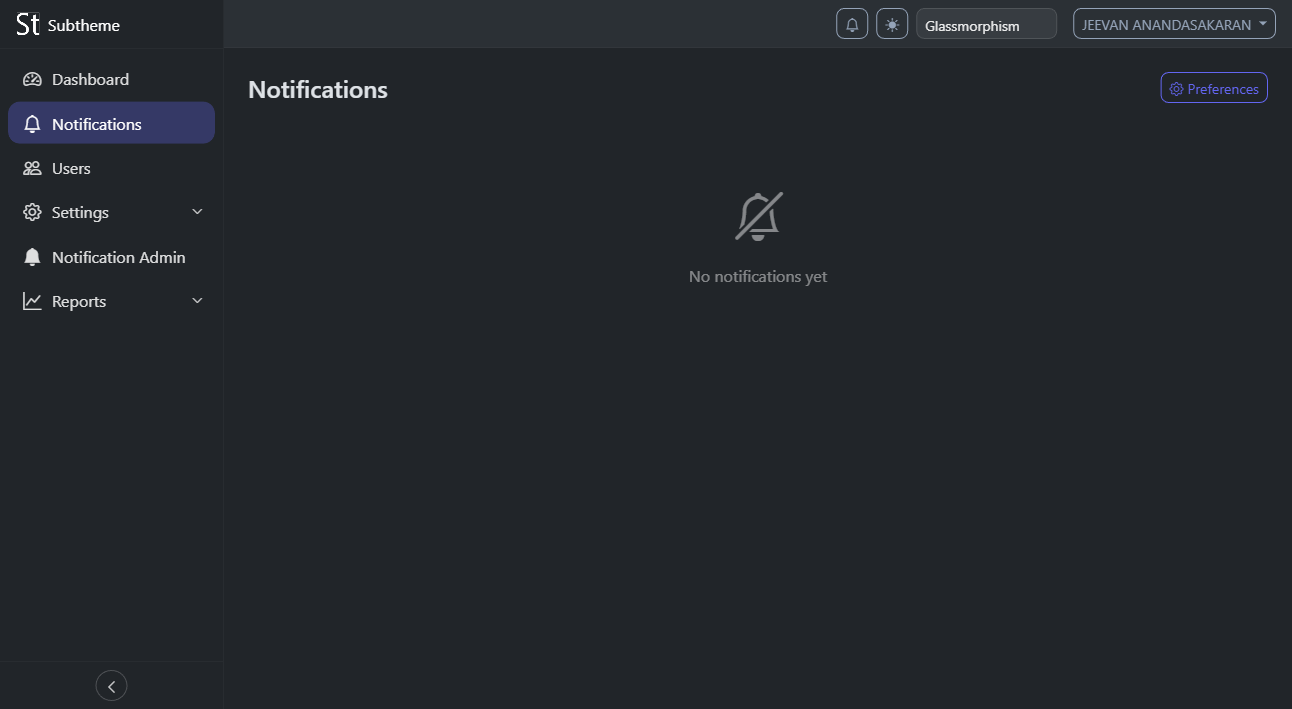The width and height of the screenshot is (1292, 709).
Task: Open notification Preferences
Action: pyautogui.click(x=1214, y=88)
